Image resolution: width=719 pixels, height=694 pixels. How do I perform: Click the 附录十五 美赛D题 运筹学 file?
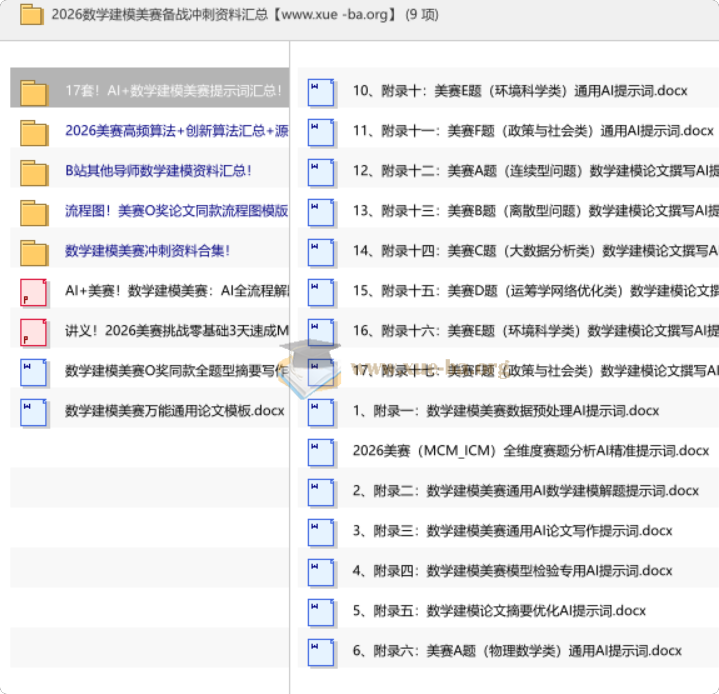pos(535,291)
